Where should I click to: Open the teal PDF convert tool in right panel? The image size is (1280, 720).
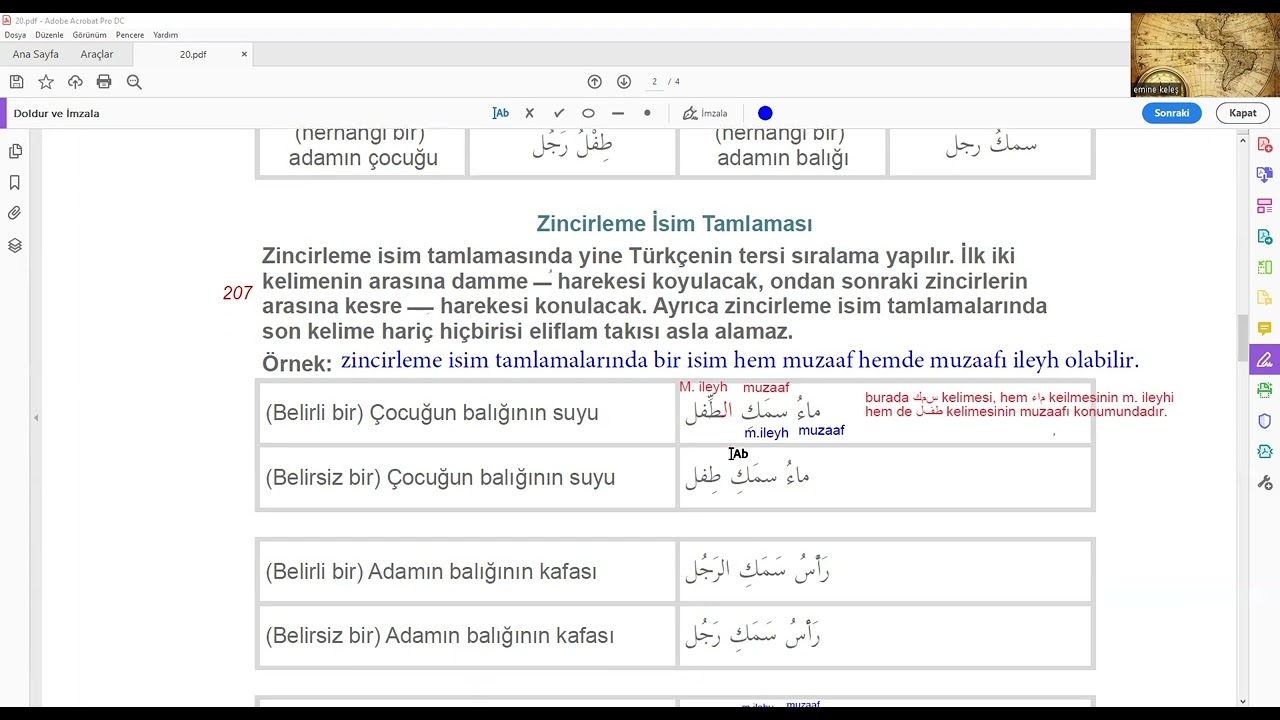(x=1265, y=237)
